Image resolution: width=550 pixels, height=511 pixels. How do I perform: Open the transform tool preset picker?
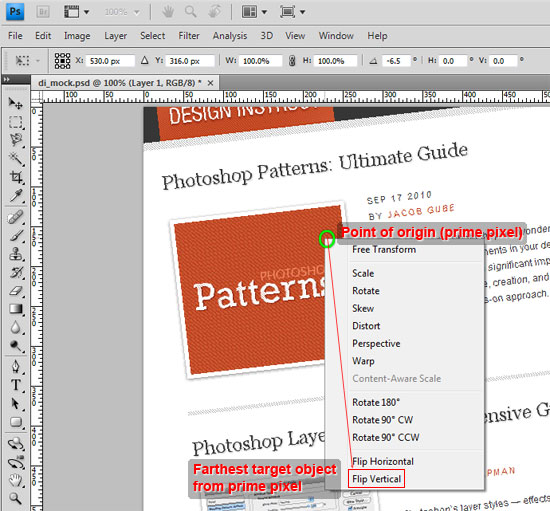click(27, 61)
